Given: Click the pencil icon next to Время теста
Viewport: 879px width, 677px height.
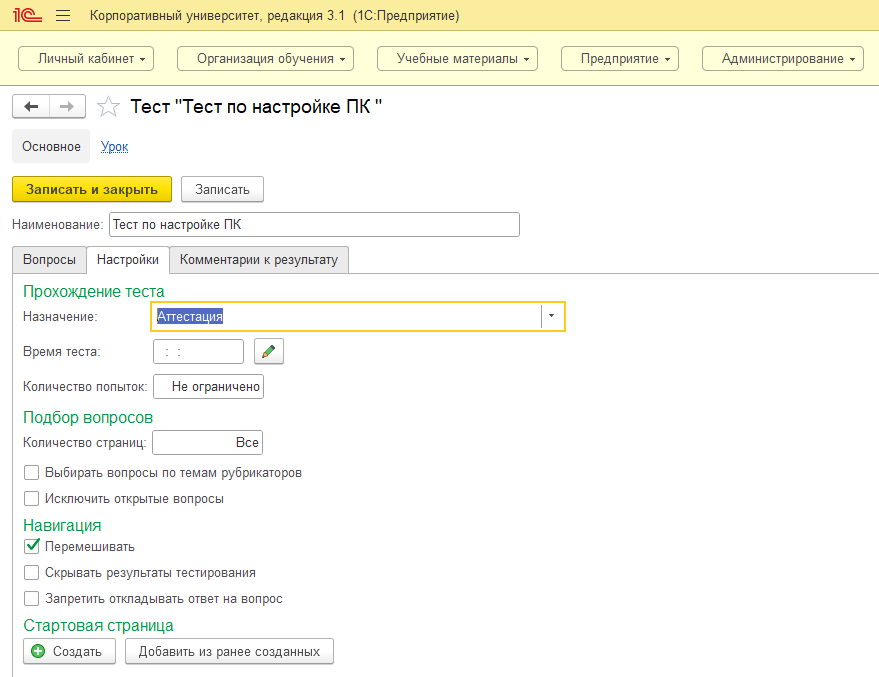Looking at the screenshot, I should (x=269, y=351).
